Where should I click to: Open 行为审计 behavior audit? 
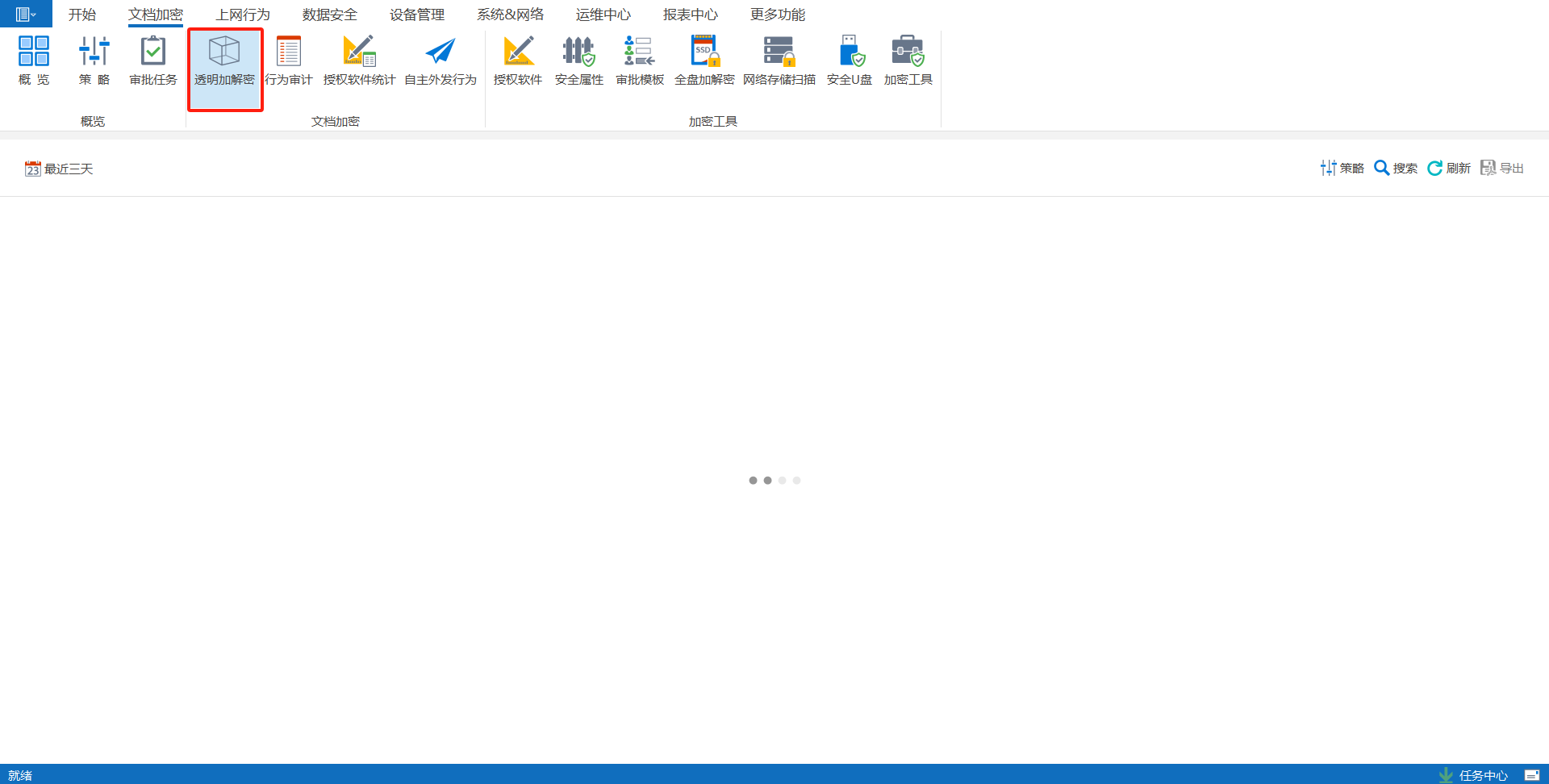289,60
